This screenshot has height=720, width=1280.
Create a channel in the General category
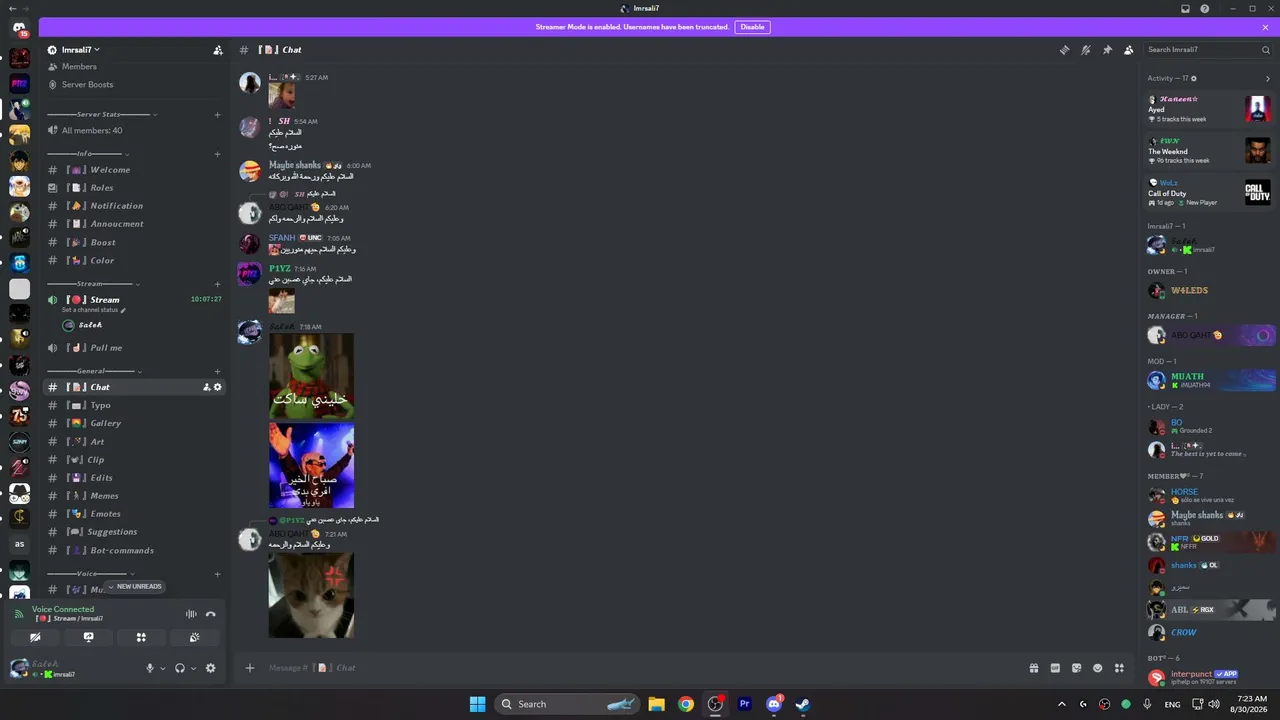217,371
